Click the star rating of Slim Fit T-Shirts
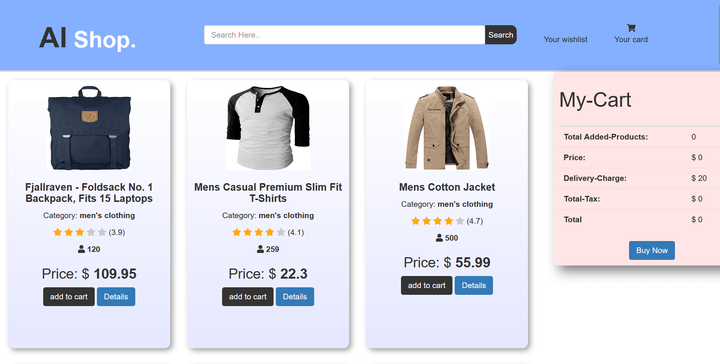This screenshot has width=720, height=364. tap(259, 232)
